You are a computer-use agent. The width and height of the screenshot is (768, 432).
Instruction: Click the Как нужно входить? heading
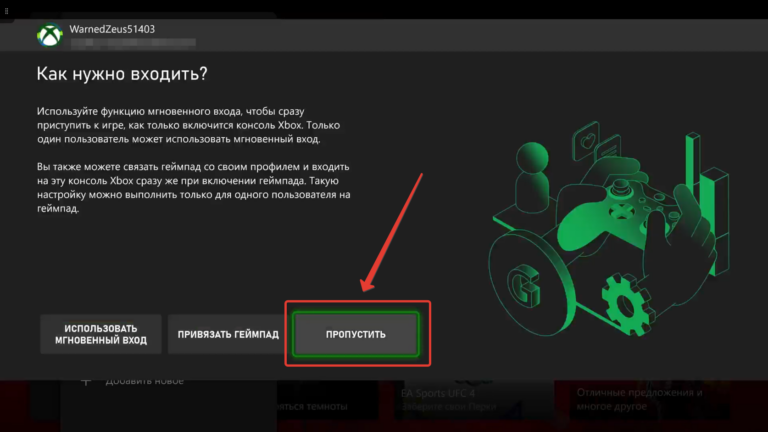tap(122, 74)
